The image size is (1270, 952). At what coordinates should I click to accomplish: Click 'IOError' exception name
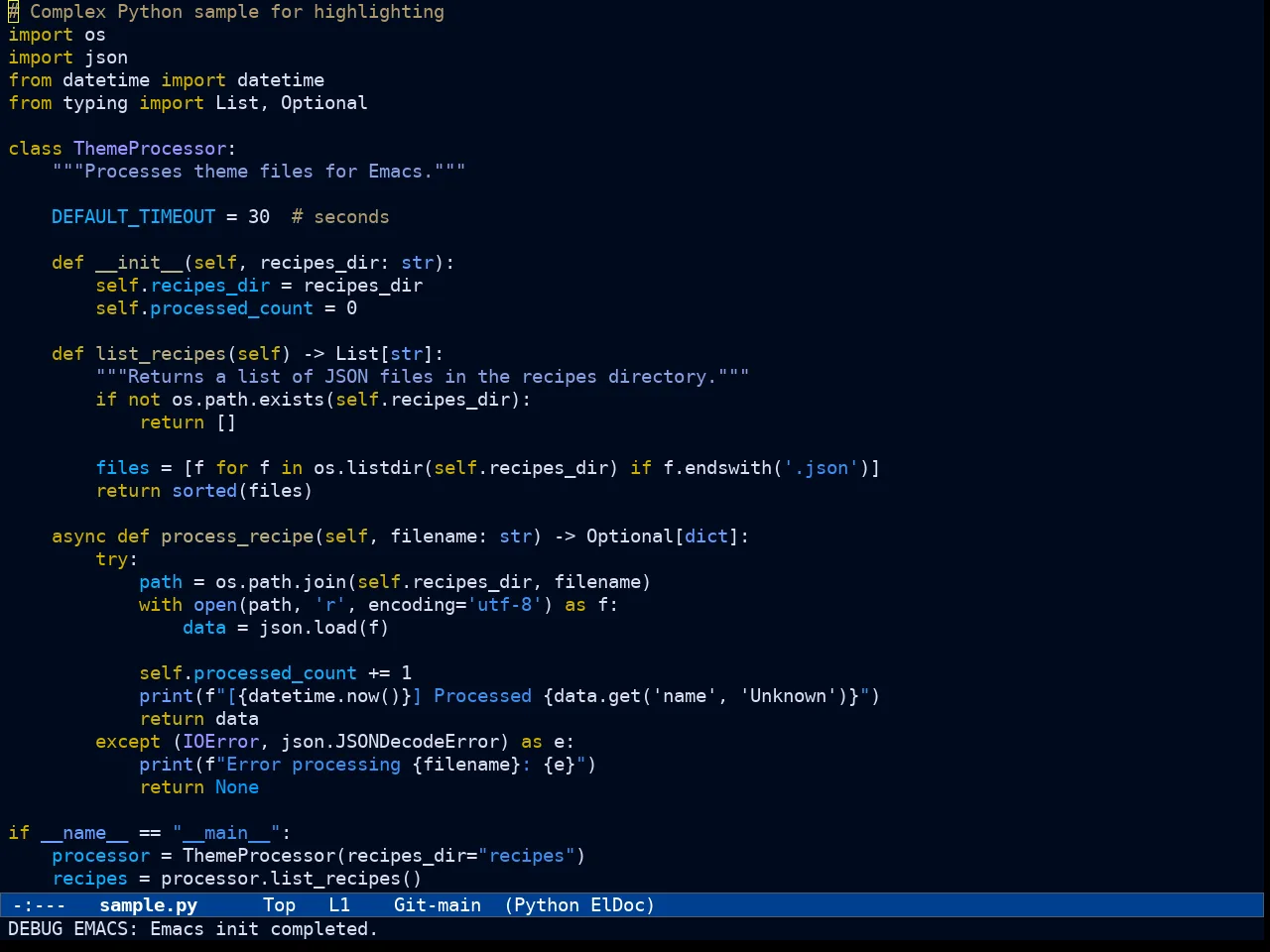click(x=220, y=742)
